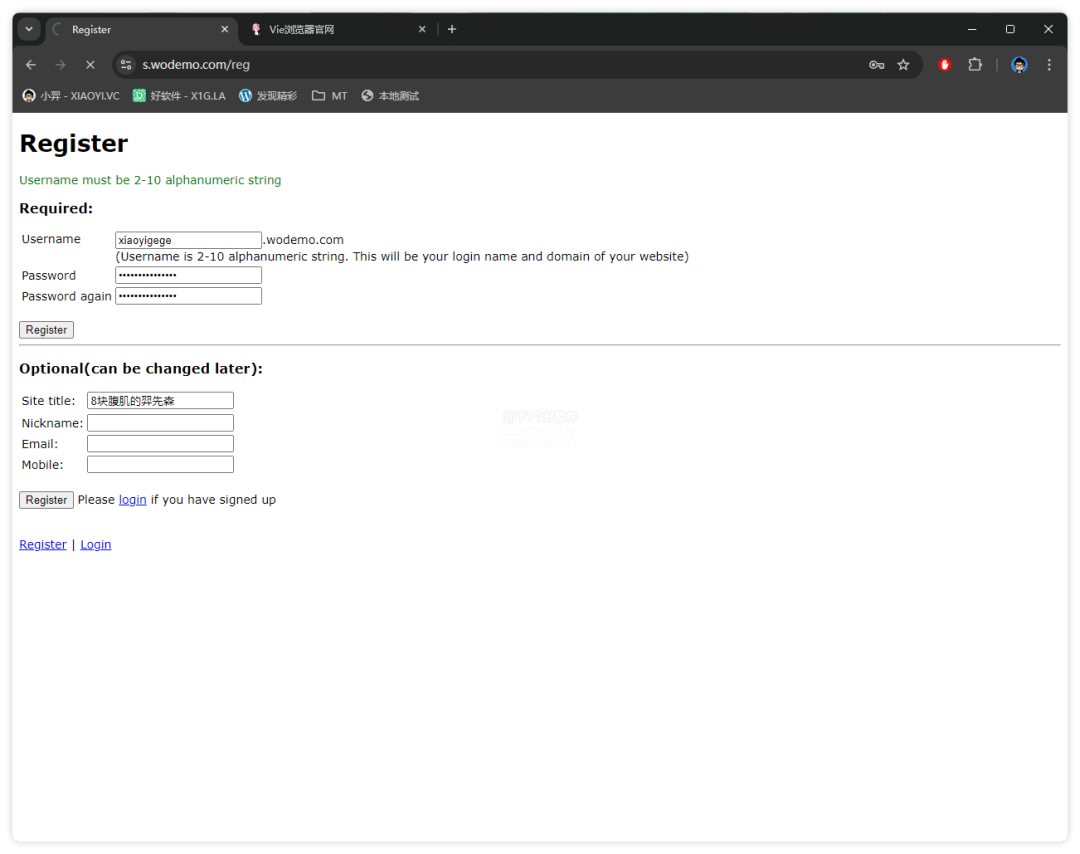
Task: Click the Password input field
Action: tap(188, 275)
